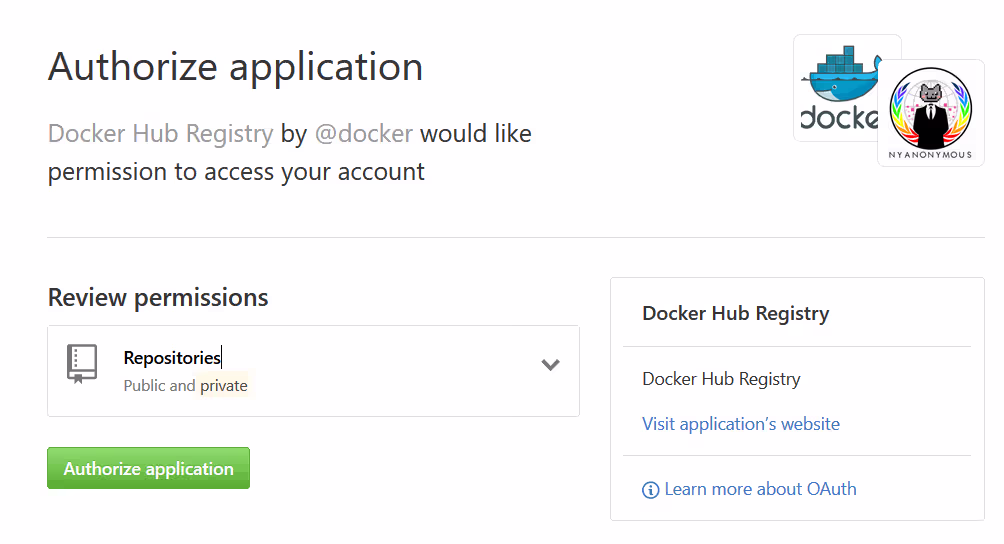
Task: Click the Nyanonymous user avatar
Action: coord(931,105)
